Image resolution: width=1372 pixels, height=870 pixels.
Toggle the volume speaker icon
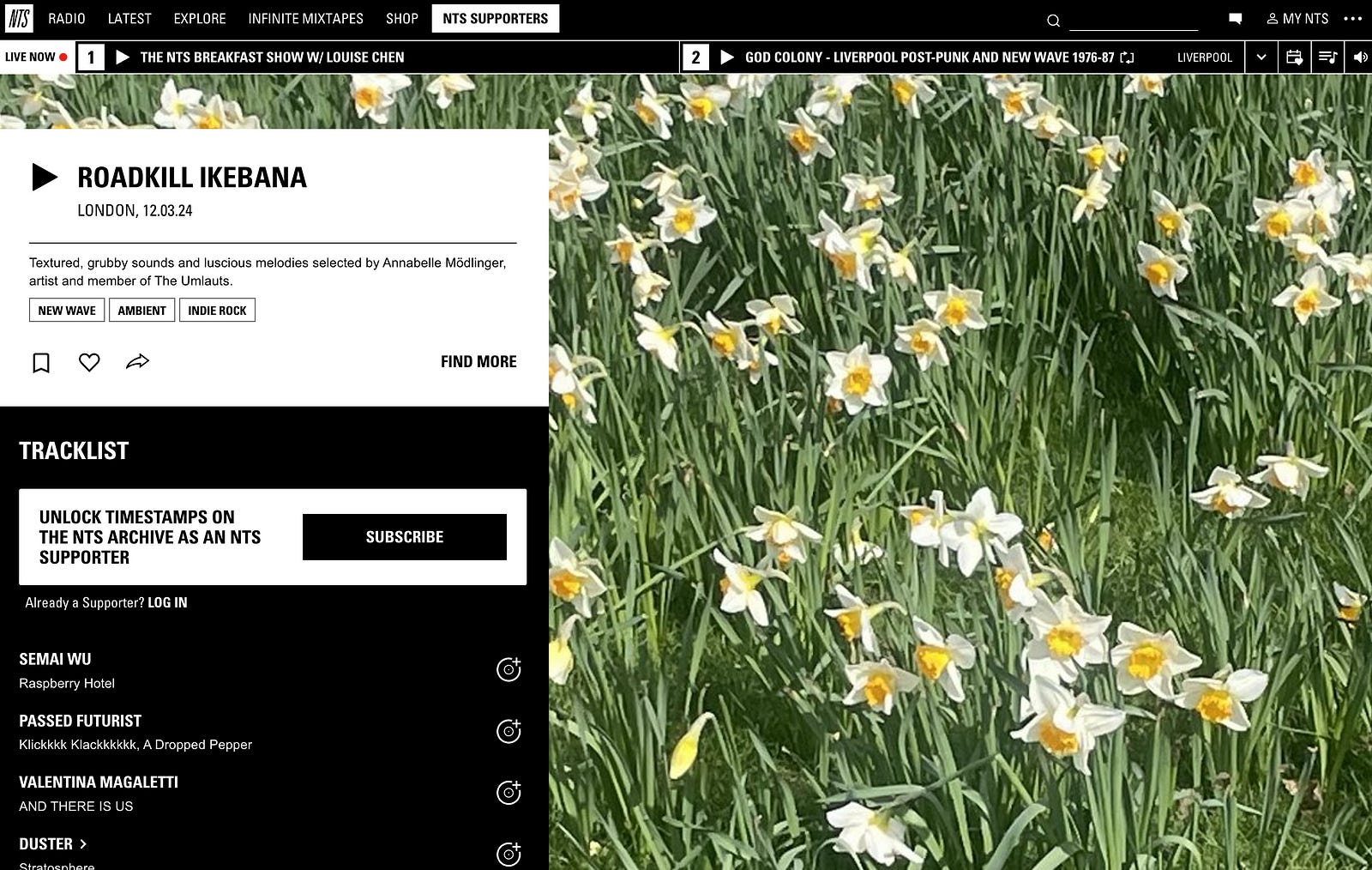point(1359,57)
